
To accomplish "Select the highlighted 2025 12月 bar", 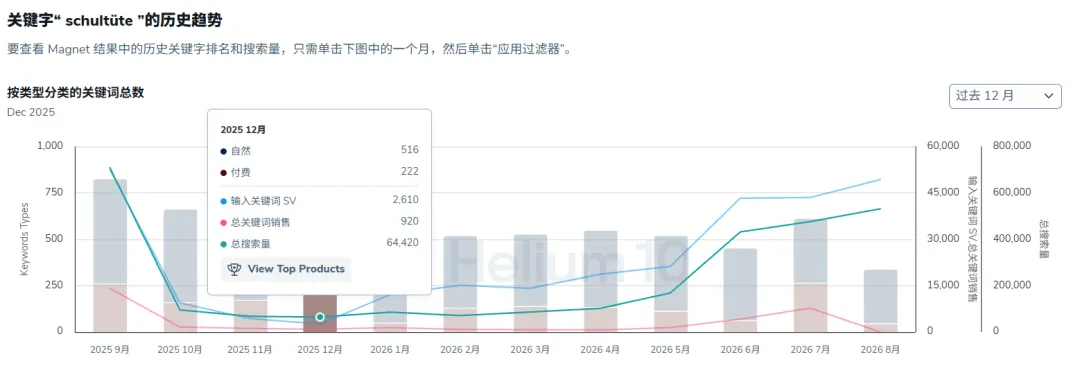I will click(x=320, y=313).
